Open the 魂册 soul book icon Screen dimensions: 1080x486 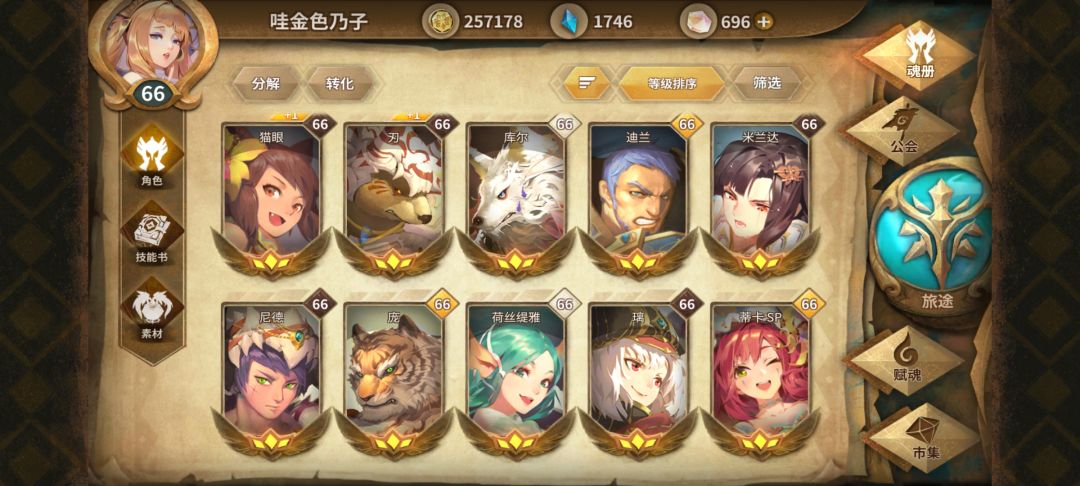tap(919, 54)
